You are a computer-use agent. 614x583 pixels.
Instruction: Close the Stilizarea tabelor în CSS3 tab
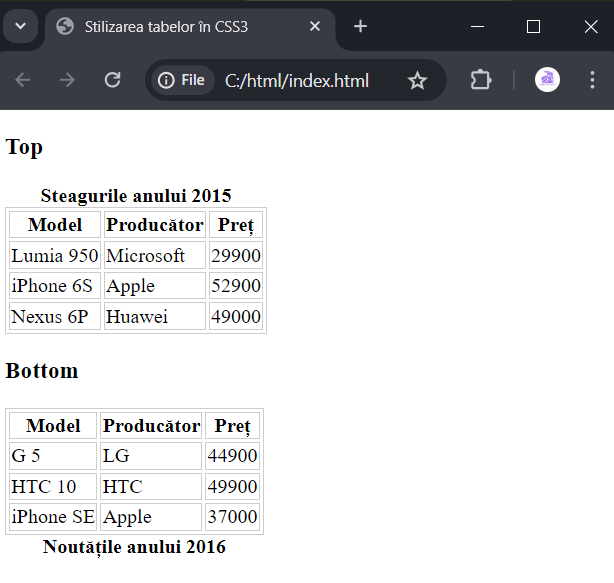click(x=315, y=26)
